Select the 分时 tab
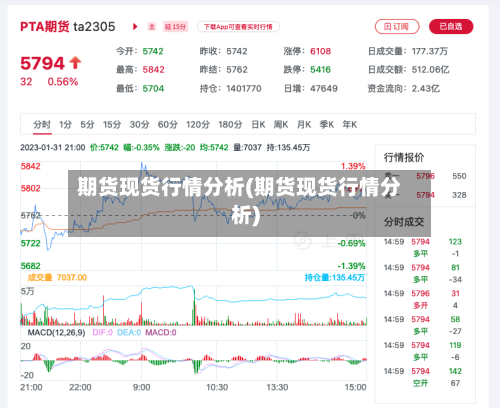 (42, 125)
